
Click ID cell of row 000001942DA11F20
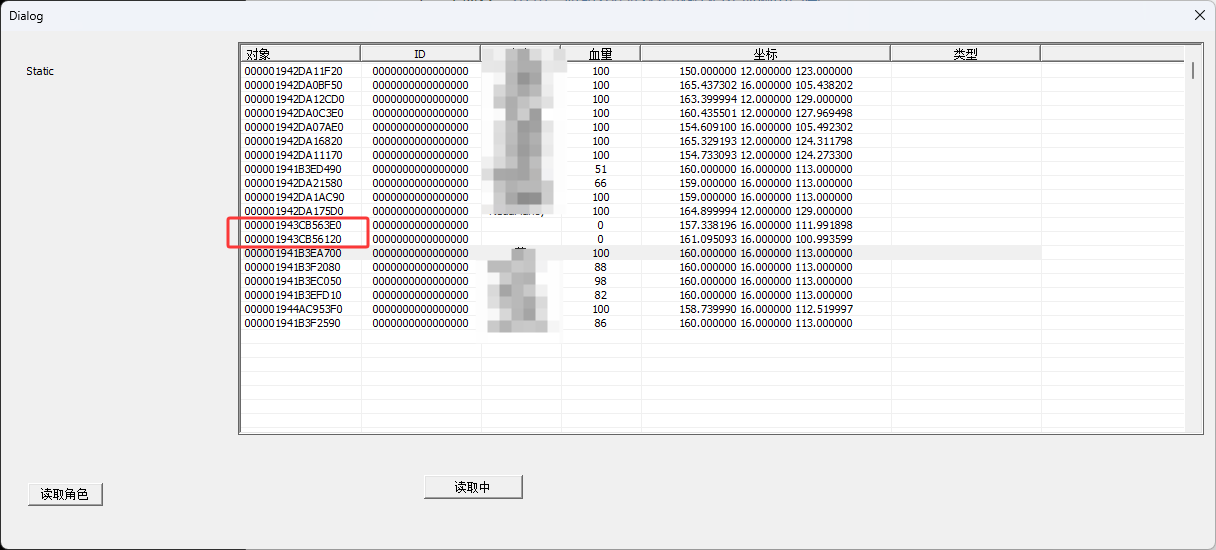pos(420,71)
